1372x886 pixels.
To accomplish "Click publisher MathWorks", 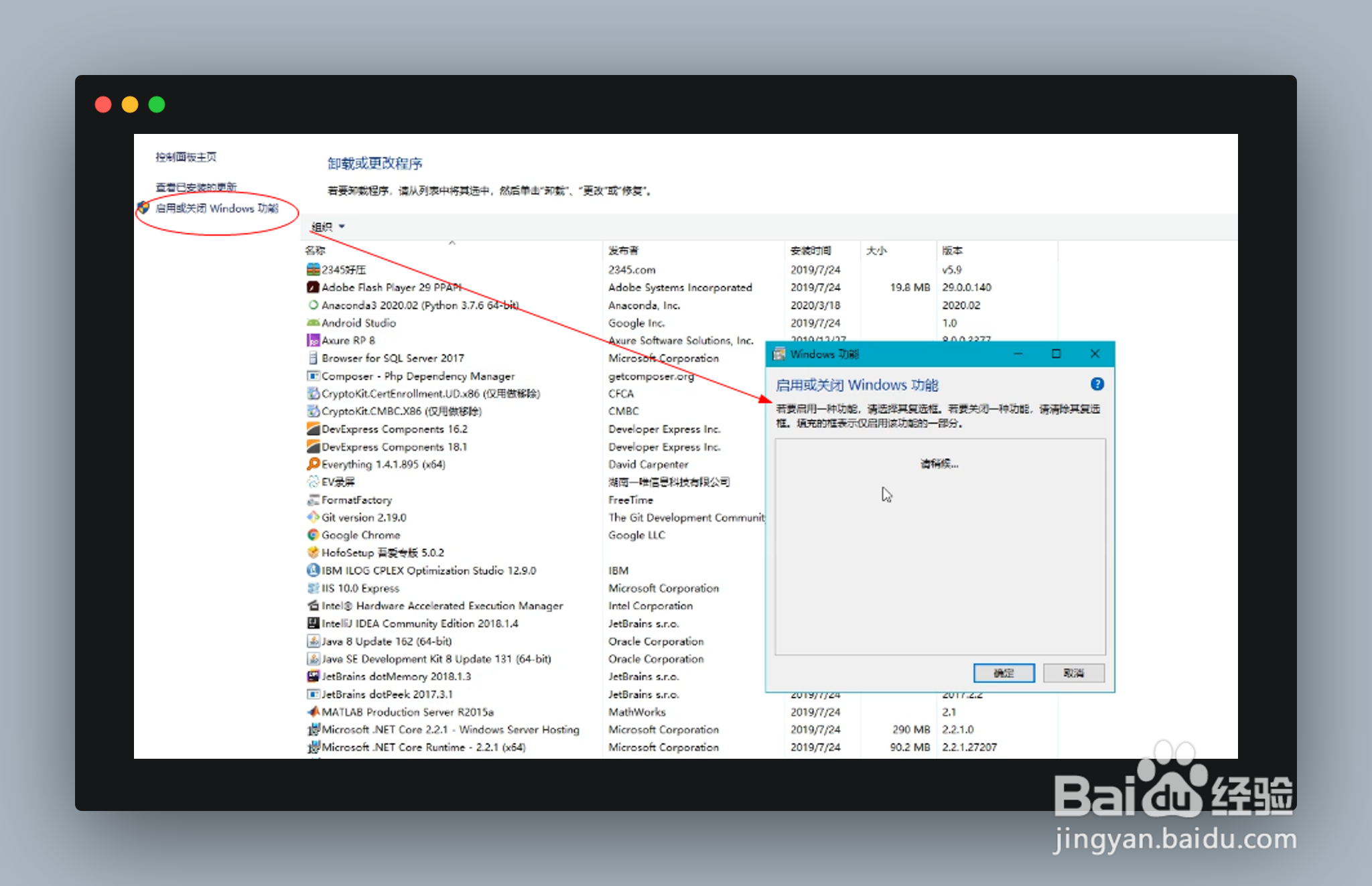I will click(637, 712).
